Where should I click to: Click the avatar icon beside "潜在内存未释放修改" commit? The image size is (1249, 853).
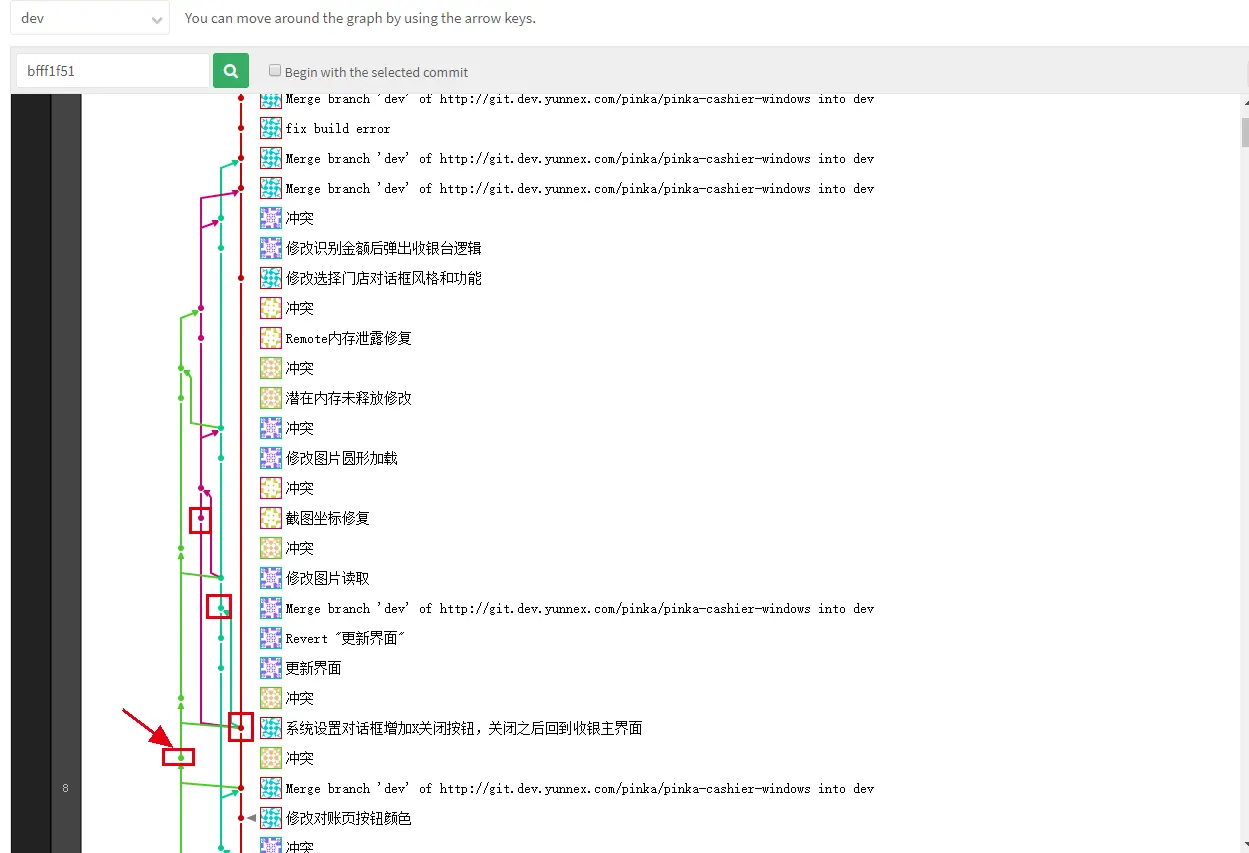click(270, 398)
